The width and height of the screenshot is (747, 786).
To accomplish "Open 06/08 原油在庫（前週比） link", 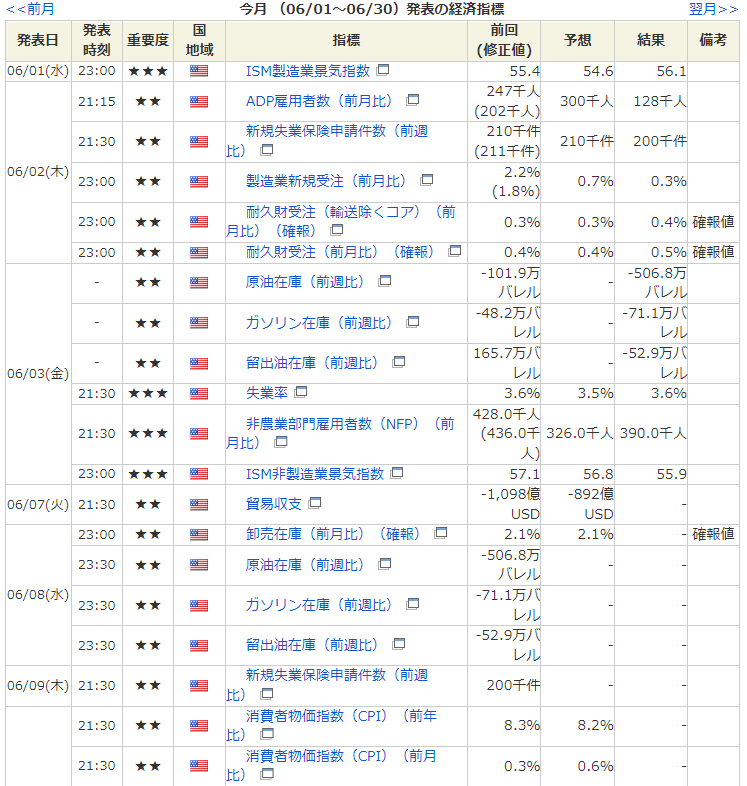I will pos(305,565).
